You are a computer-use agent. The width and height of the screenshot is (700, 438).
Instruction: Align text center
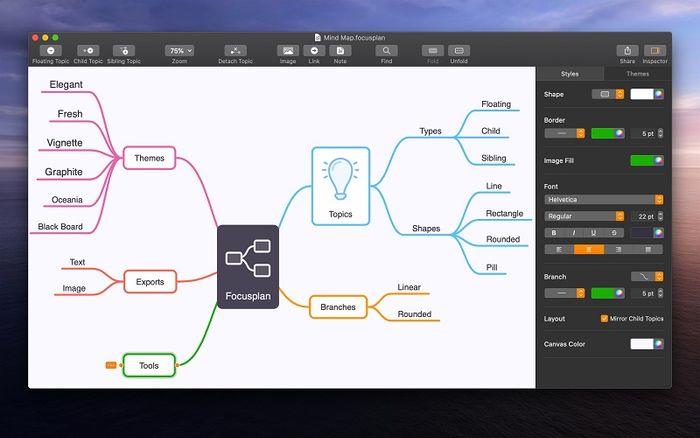(x=589, y=250)
